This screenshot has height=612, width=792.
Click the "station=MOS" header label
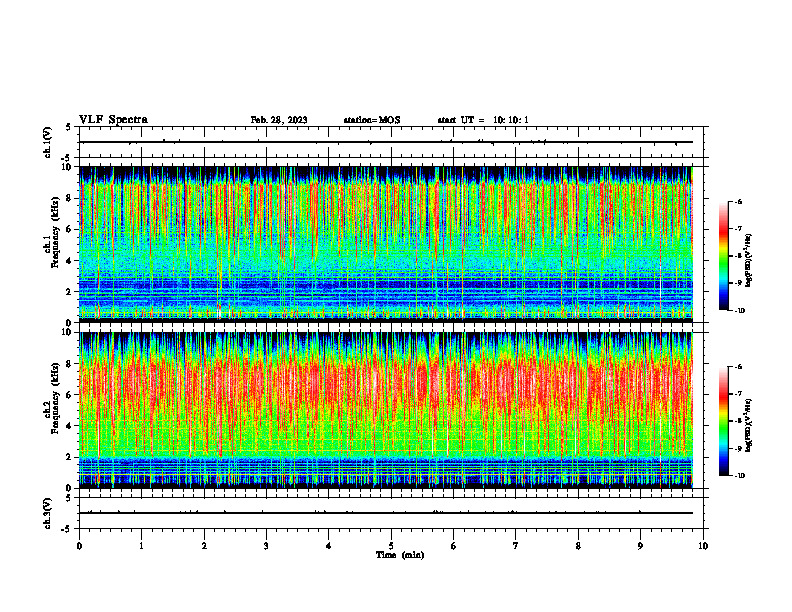[372, 120]
